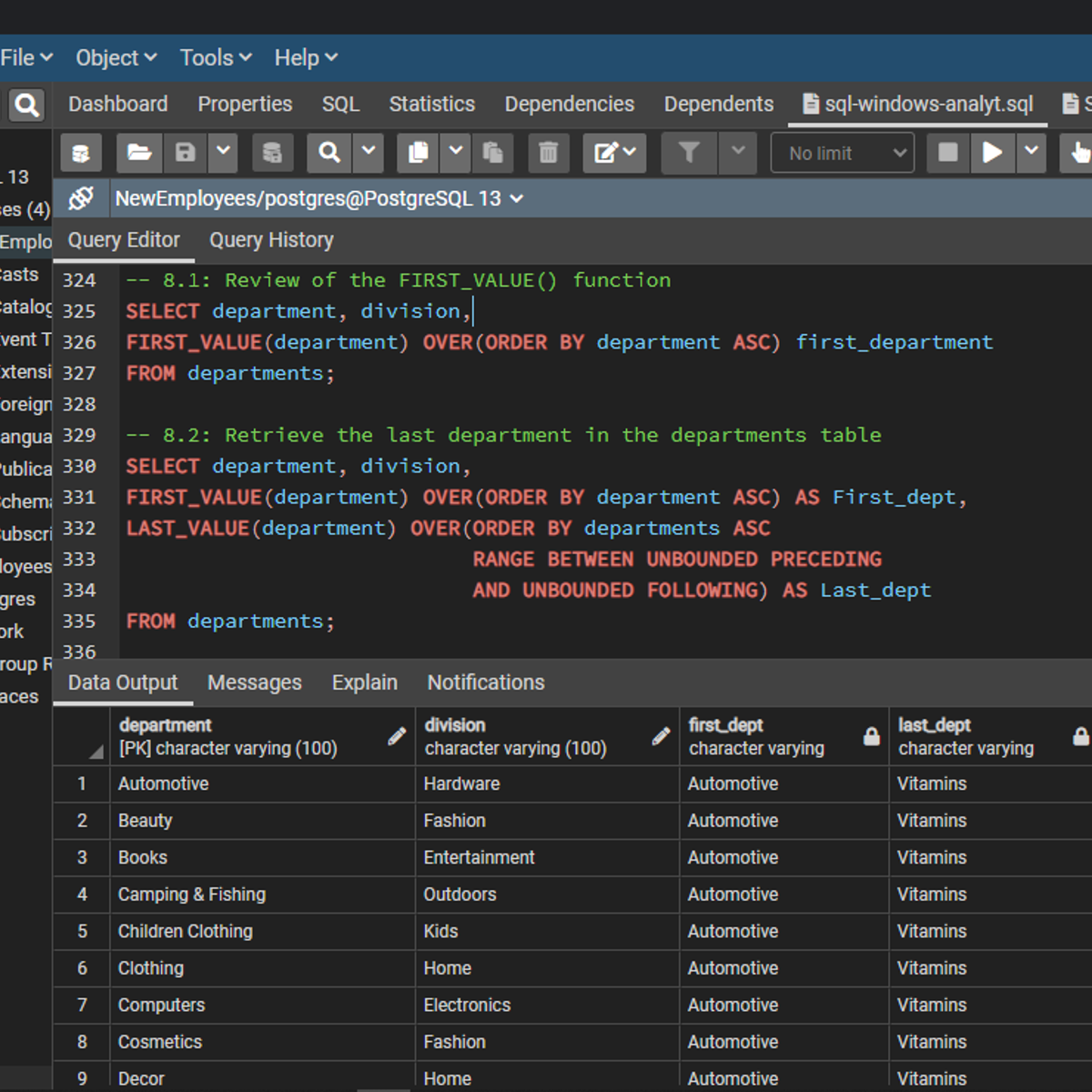Open Find and Replace in the editor
Image resolution: width=1092 pixels, height=1092 pixels.
tap(329, 153)
